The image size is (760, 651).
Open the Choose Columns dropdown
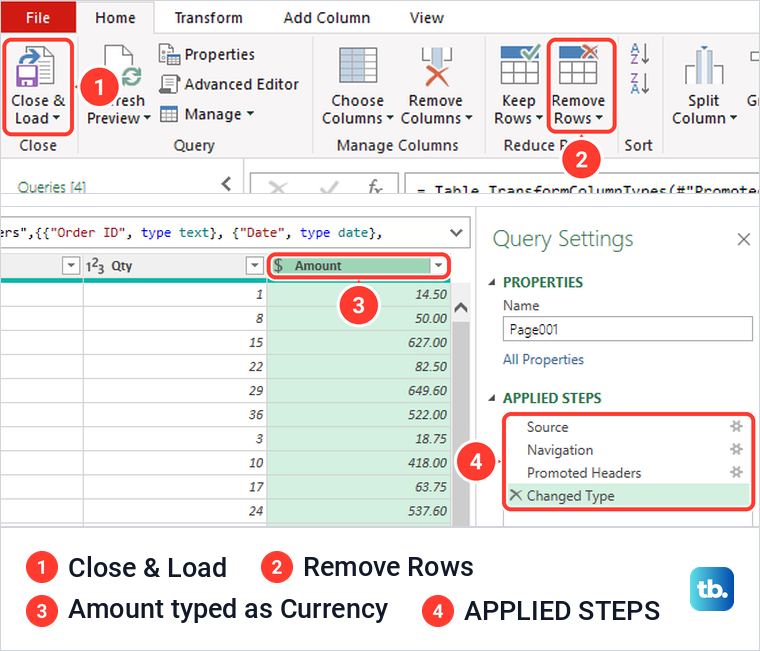click(390, 118)
